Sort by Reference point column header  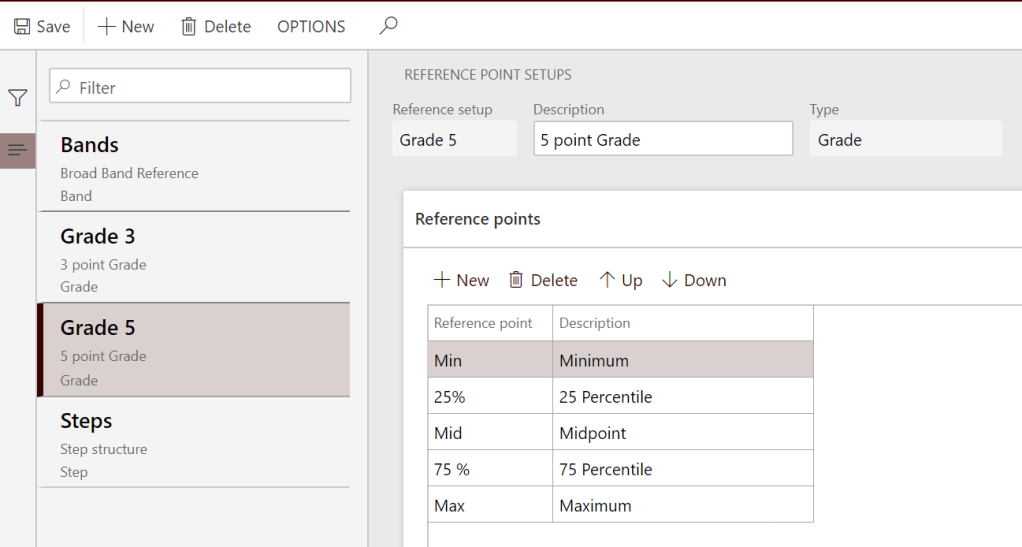coord(483,323)
